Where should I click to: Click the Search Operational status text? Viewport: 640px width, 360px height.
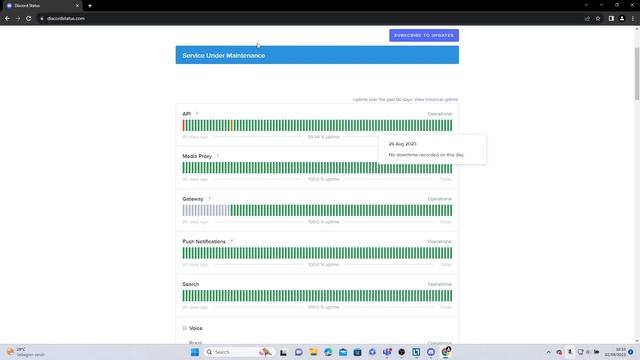click(440, 284)
